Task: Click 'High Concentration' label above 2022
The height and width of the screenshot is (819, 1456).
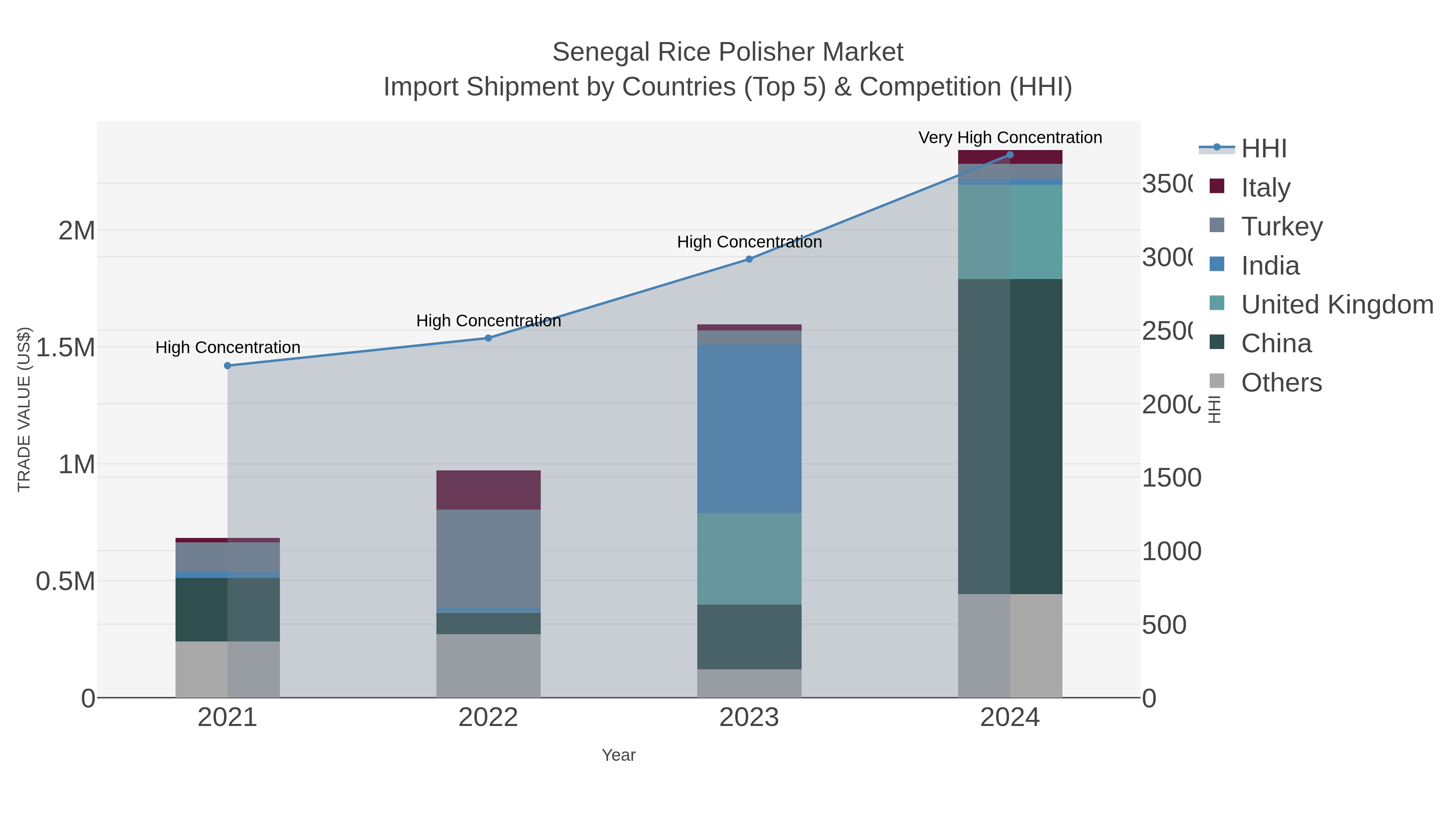Action: 488,320
